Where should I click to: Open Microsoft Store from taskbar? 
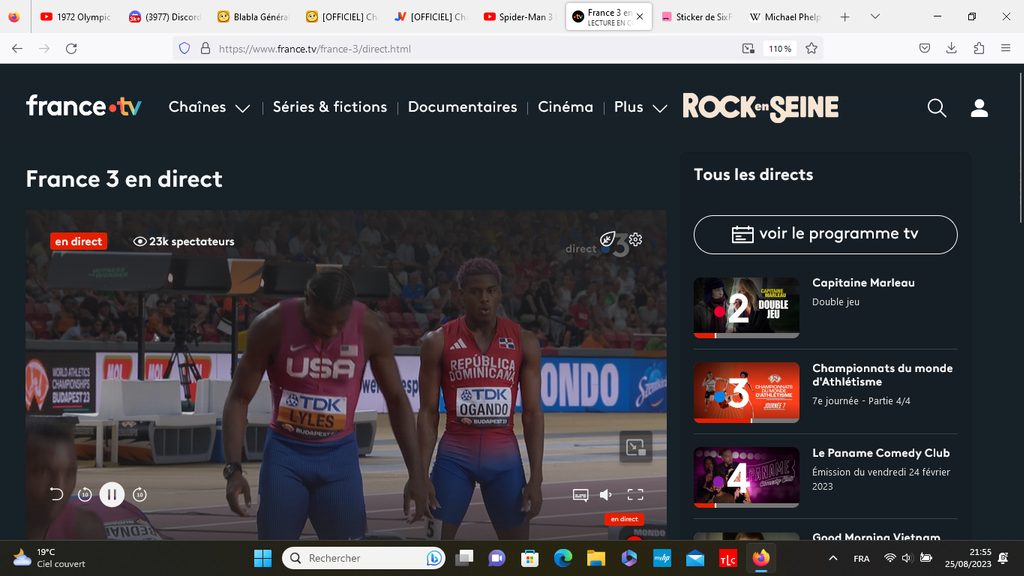tap(530, 558)
